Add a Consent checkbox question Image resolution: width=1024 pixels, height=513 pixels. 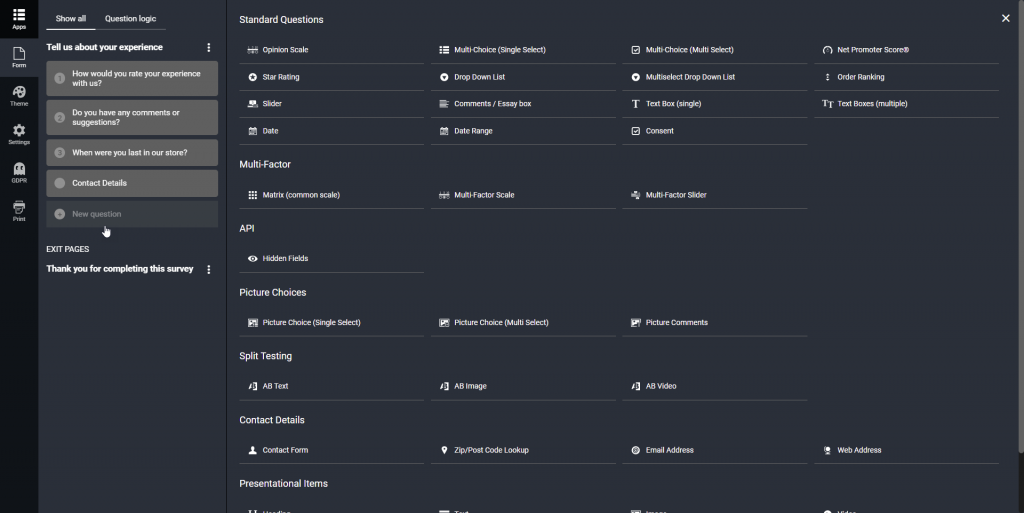(659, 131)
